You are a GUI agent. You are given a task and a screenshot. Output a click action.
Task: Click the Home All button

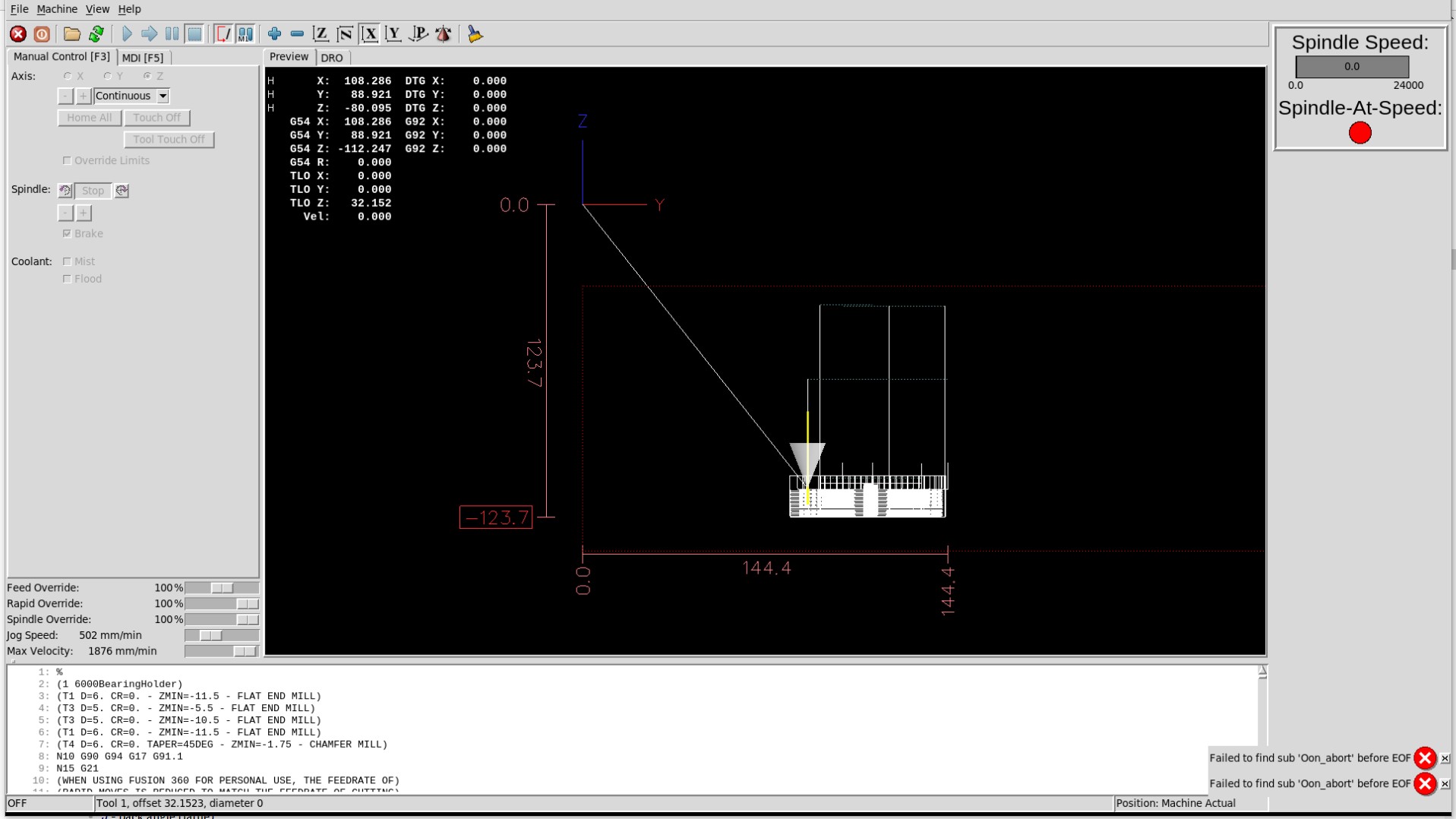(89, 118)
